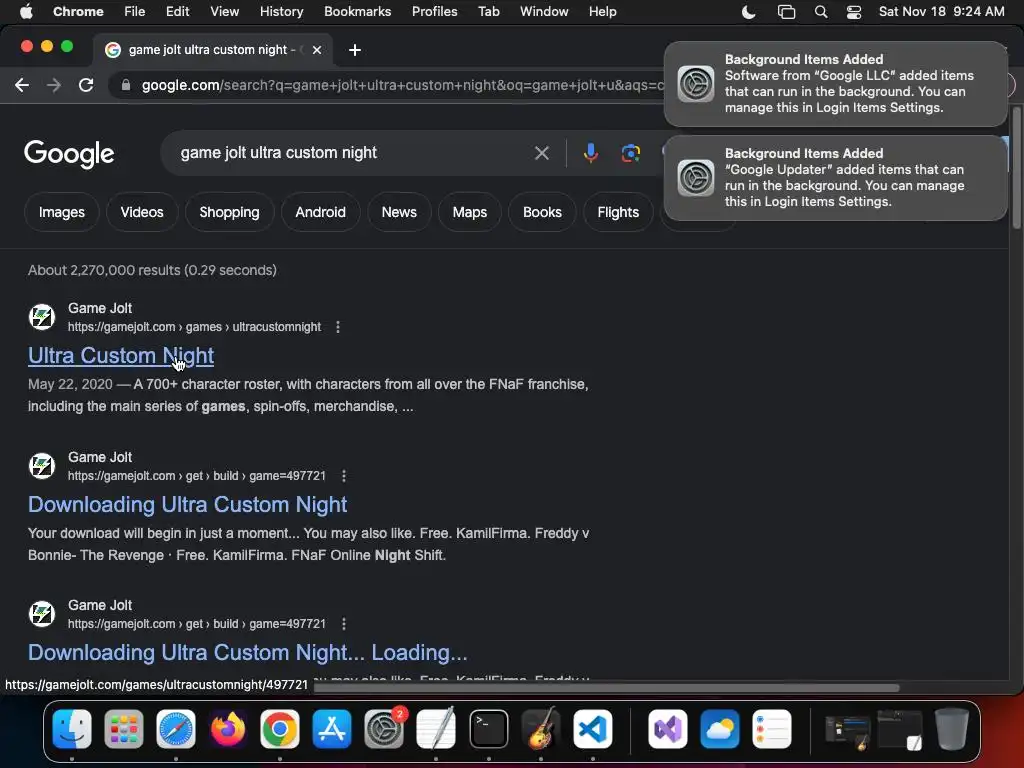Open more options for first Game Jolt result
The width and height of the screenshot is (1024, 768).
(338, 327)
